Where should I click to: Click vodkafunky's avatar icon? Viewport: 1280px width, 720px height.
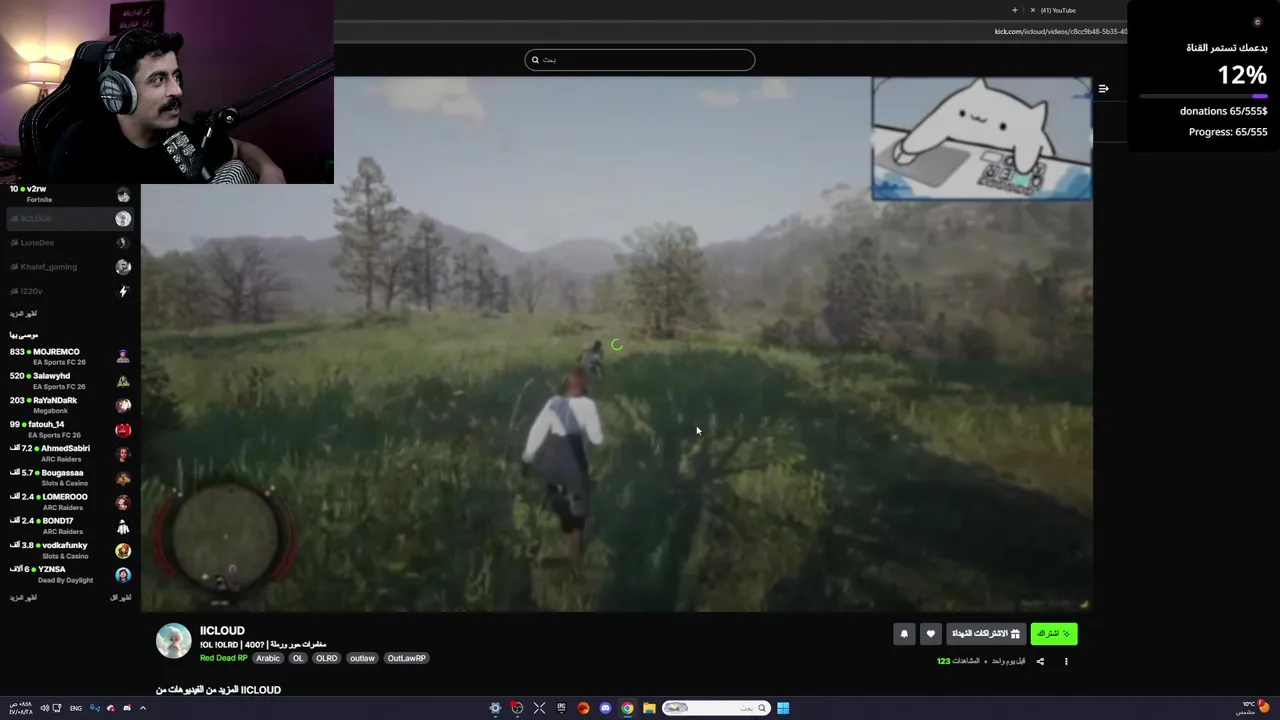click(x=123, y=551)
